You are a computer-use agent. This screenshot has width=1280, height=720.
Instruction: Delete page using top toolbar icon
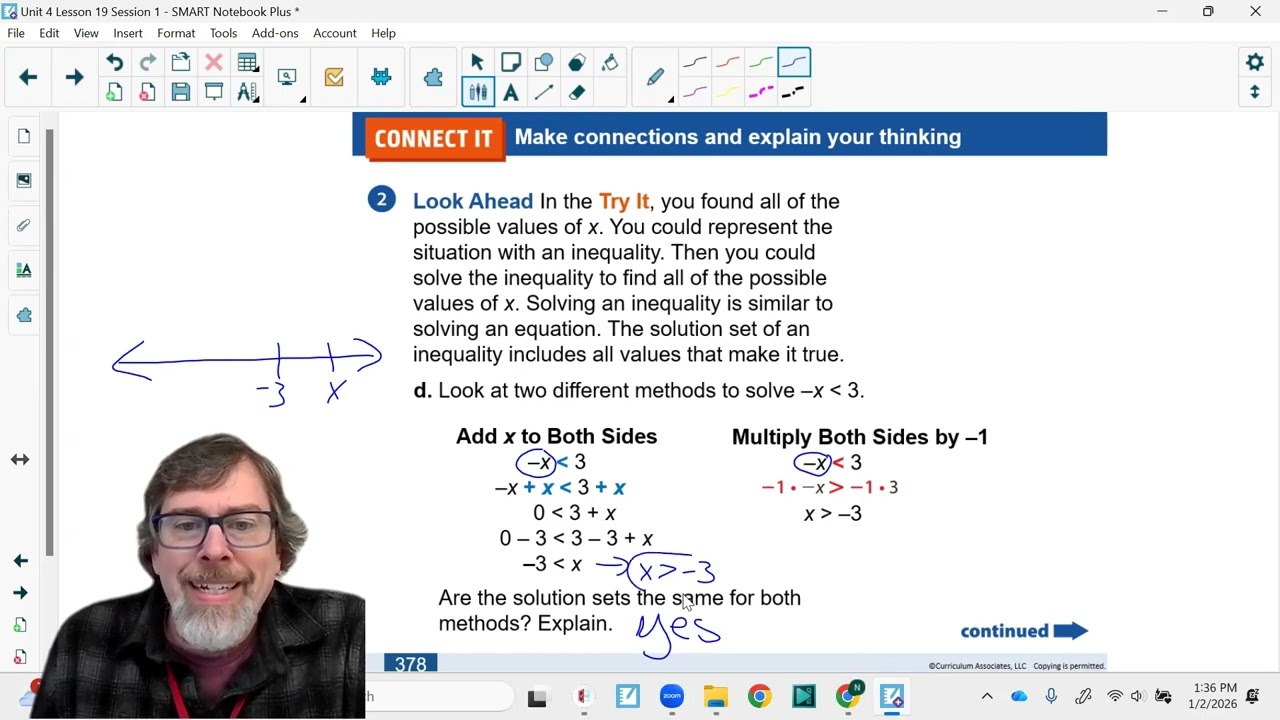point(147,93)
